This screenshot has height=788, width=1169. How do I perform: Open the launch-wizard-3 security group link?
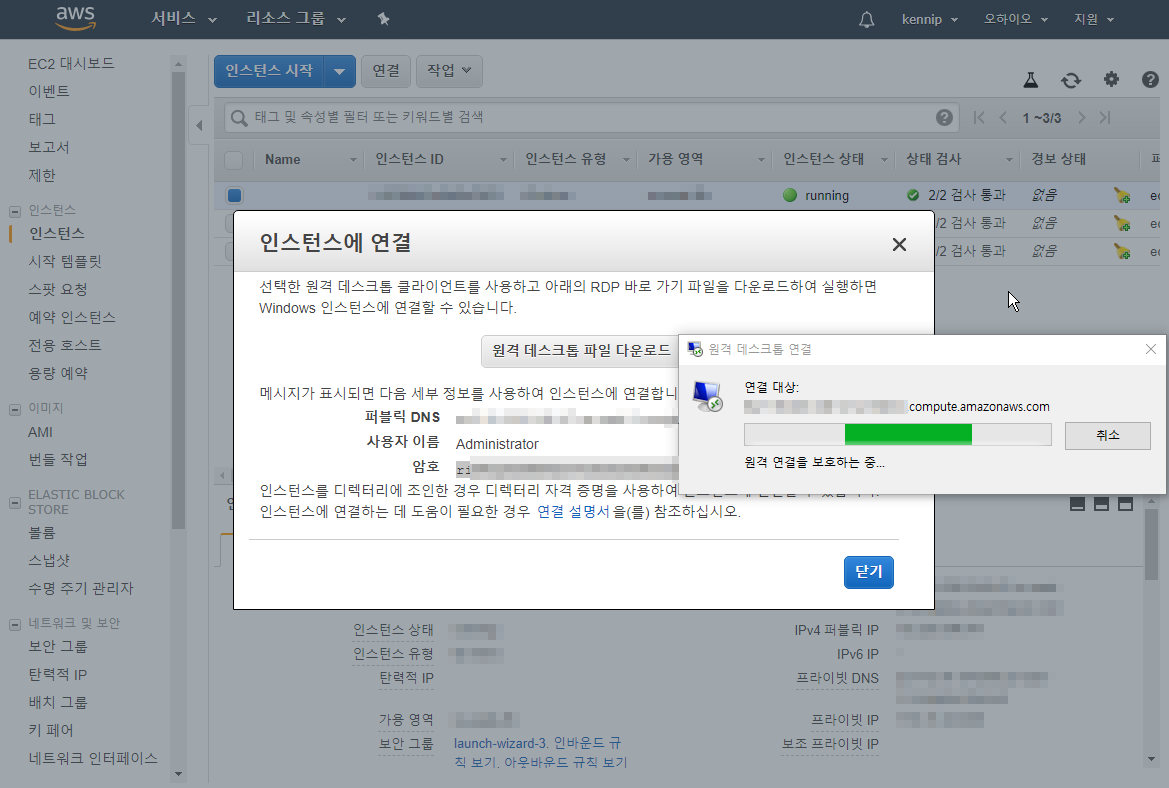pyautogui.click(x=500, y=743)
